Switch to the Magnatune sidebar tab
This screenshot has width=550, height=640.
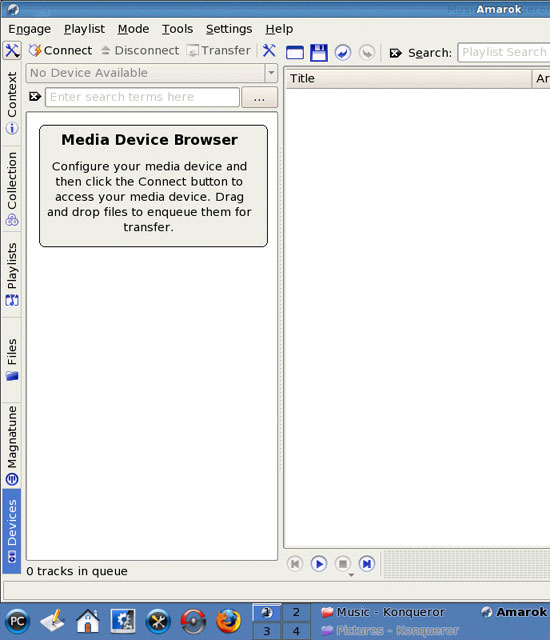tap(12, 445)
